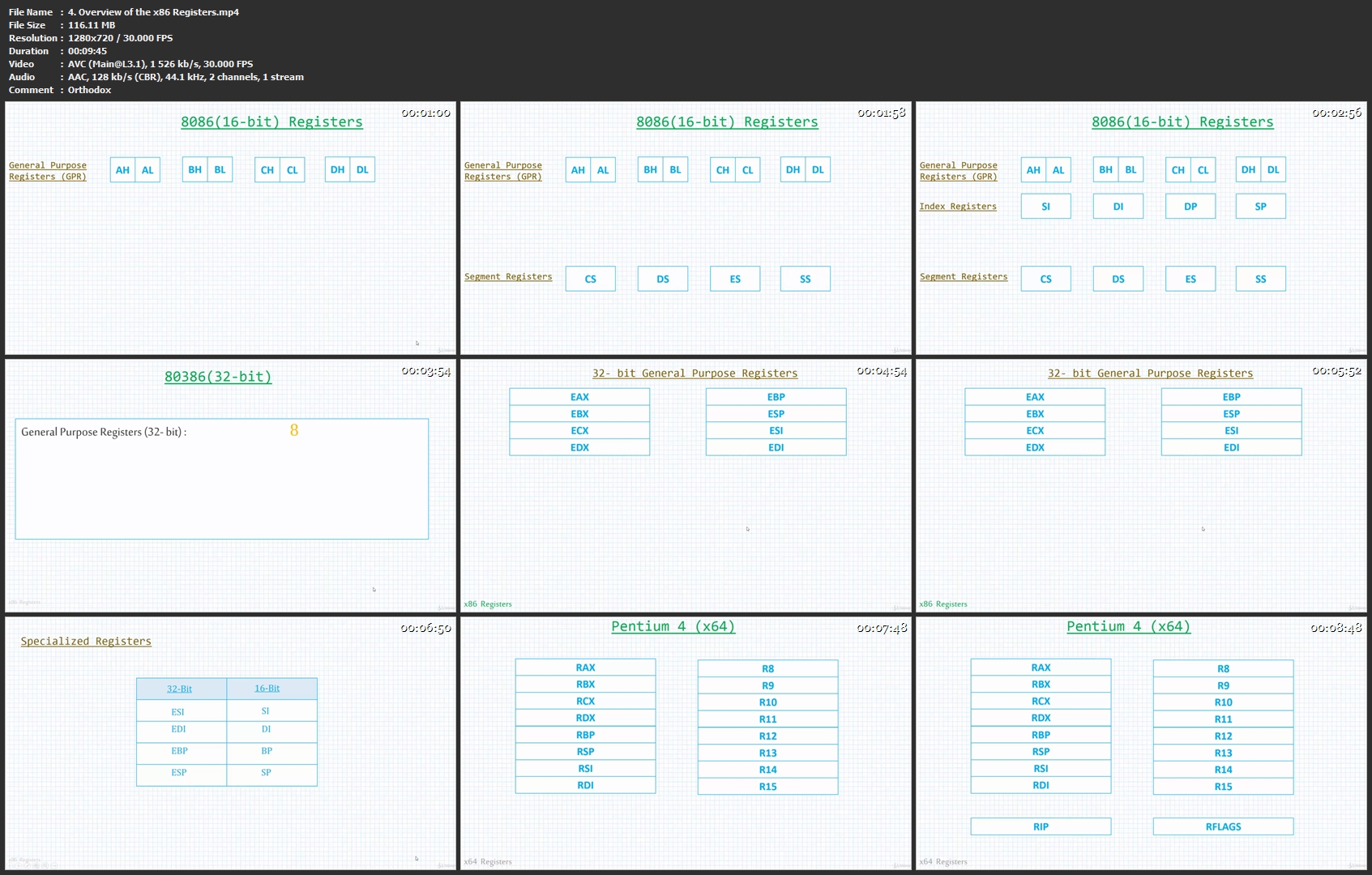Click the 'R15' box in the 00:07:48 frame
This screenshot has height=875, width=1372.
[x=767, y=787]
